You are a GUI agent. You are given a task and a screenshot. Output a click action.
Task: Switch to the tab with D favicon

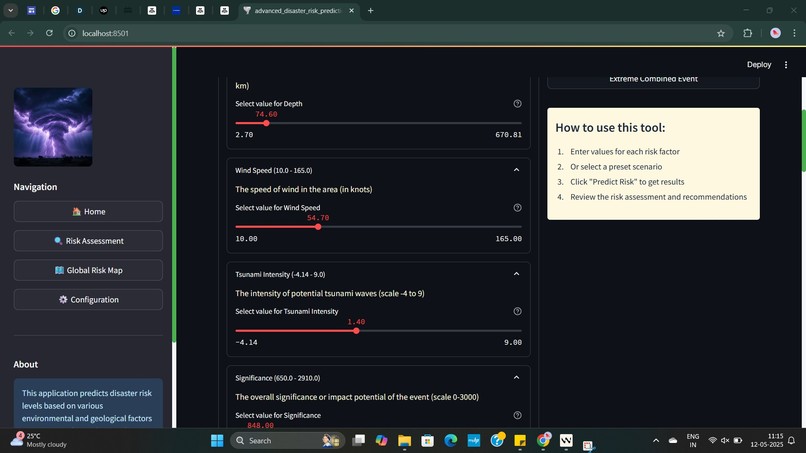(x=79, y=10)
